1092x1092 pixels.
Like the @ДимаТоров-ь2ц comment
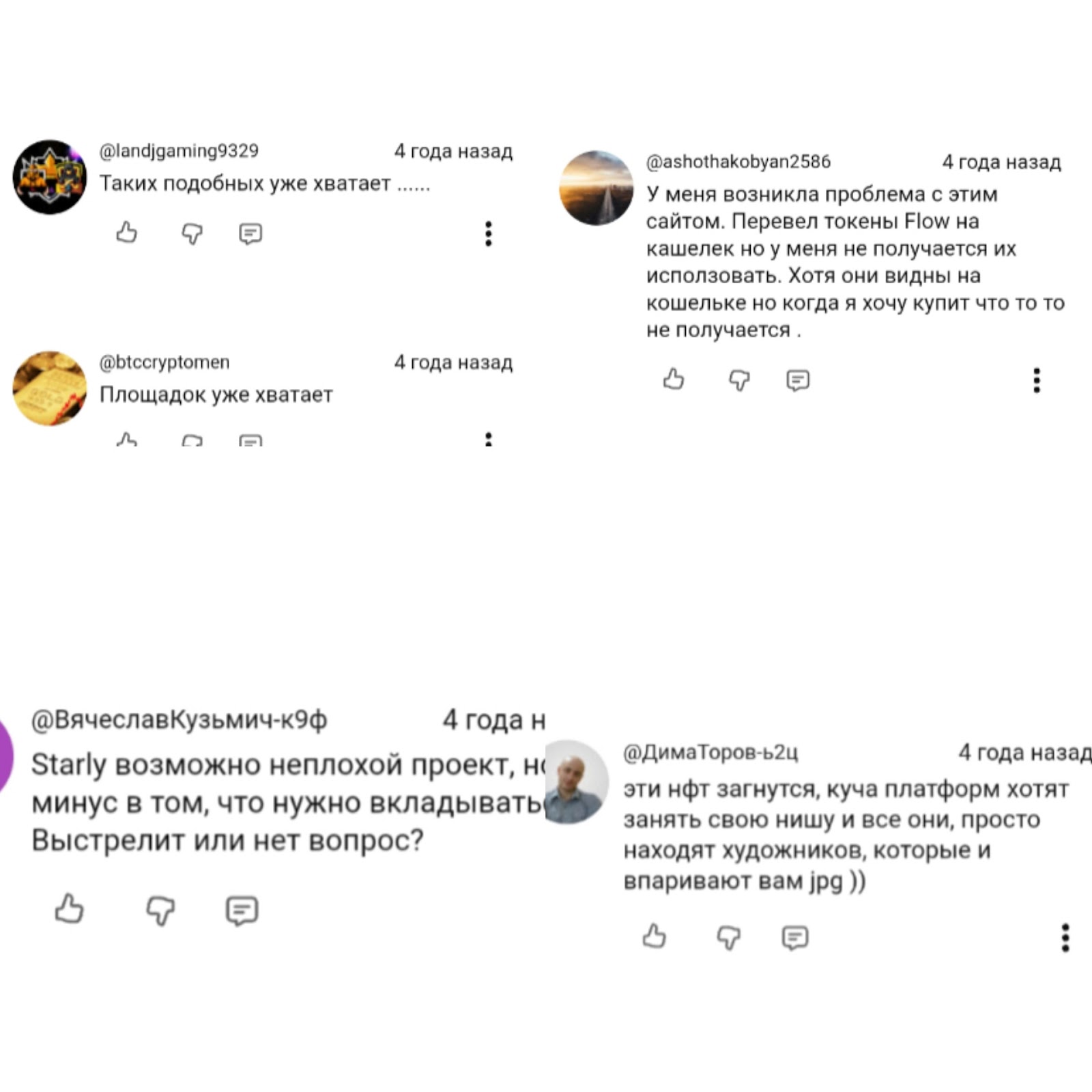[655, 936]
